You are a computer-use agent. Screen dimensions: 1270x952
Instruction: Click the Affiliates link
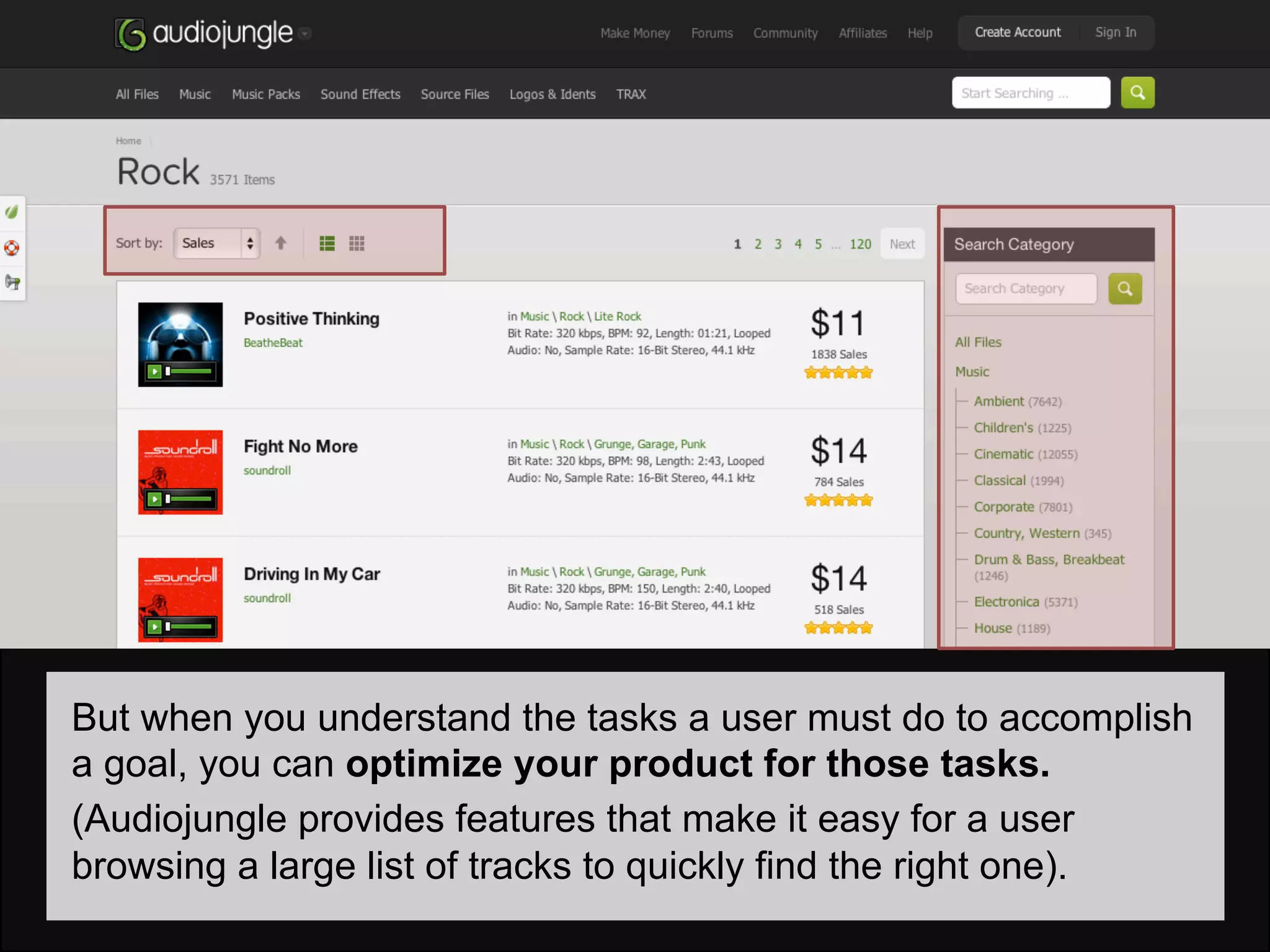(863, 33)
